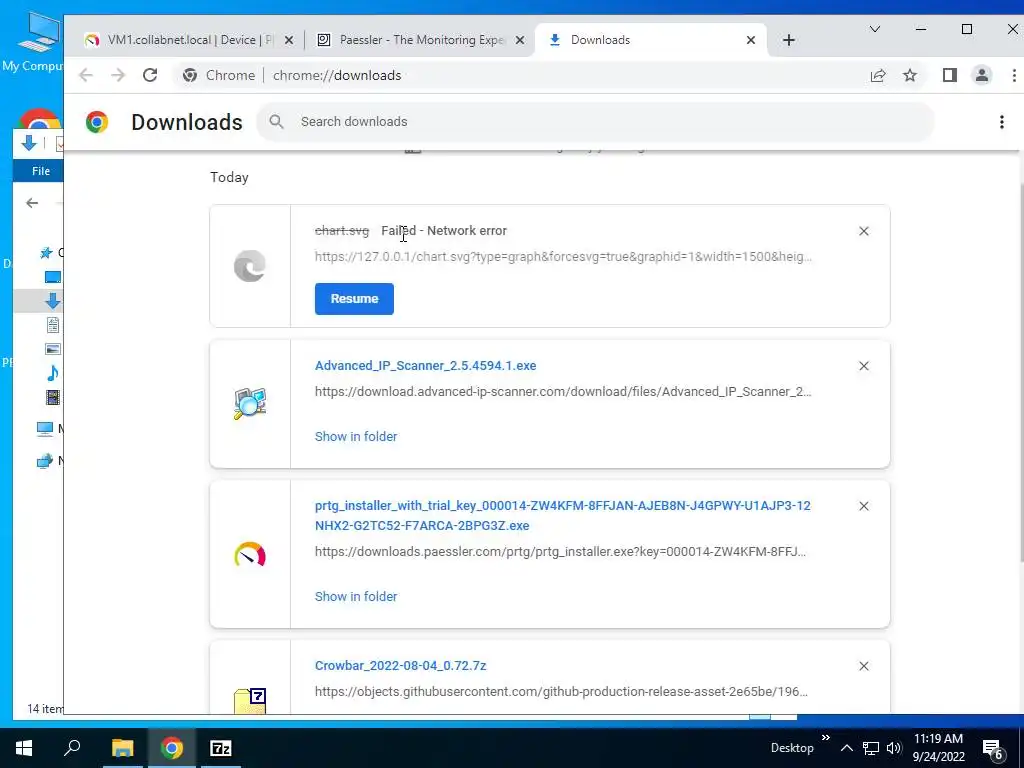
Task: Click the Advanced IP Scanner program icon
Action: coord(249,404)
